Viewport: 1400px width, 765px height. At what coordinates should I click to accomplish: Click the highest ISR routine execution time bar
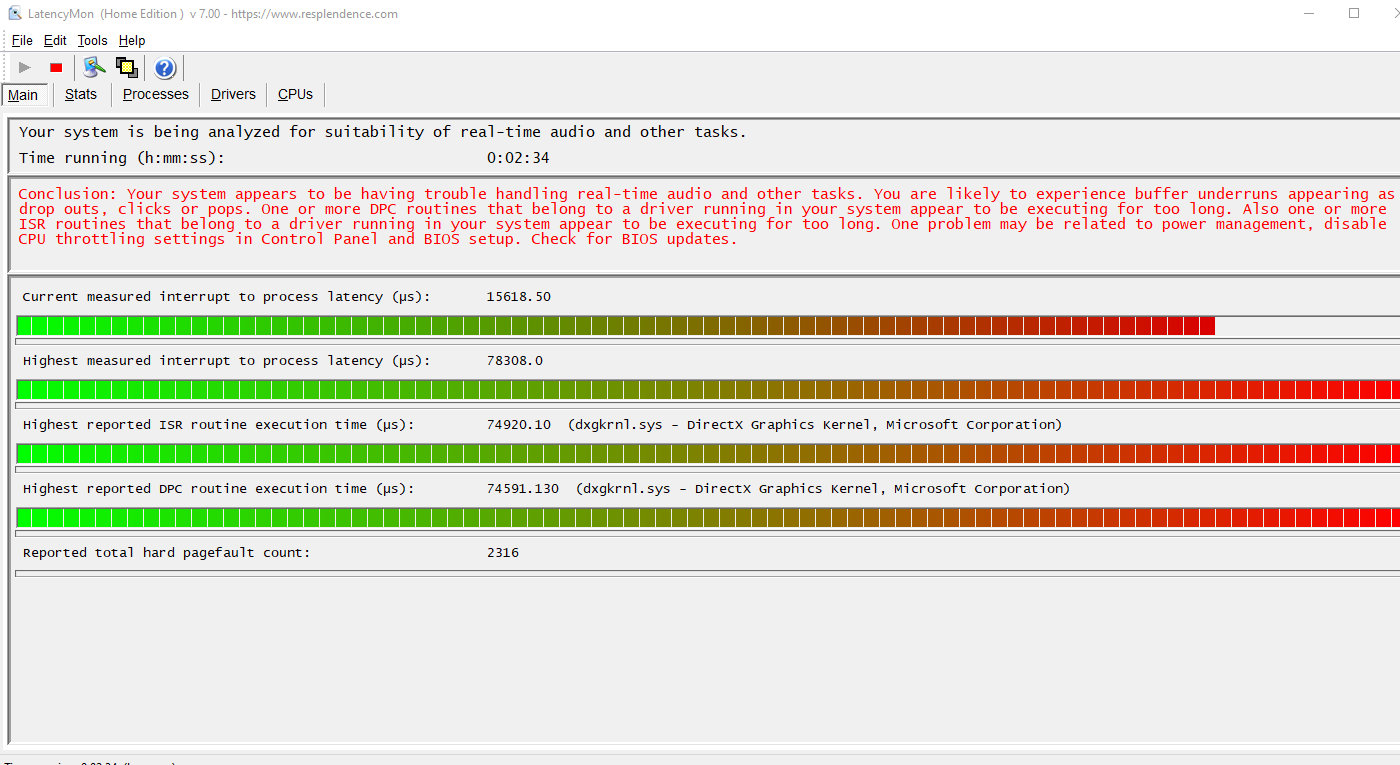click(x=708, y=454)
